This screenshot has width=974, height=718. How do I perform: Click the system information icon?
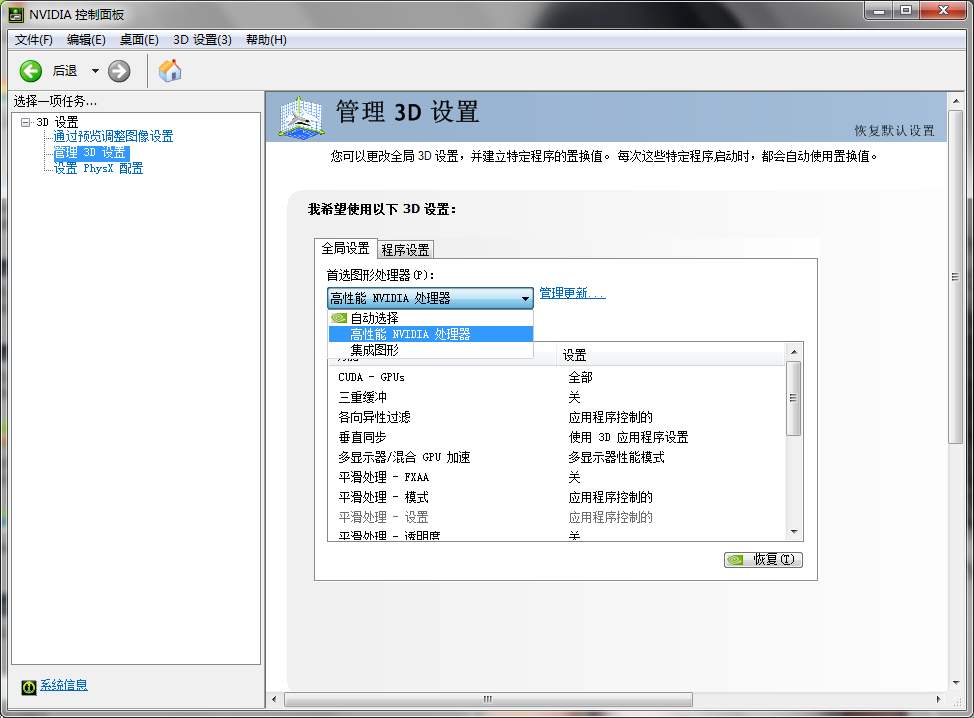pyautogui.click(x=29, y=686)
